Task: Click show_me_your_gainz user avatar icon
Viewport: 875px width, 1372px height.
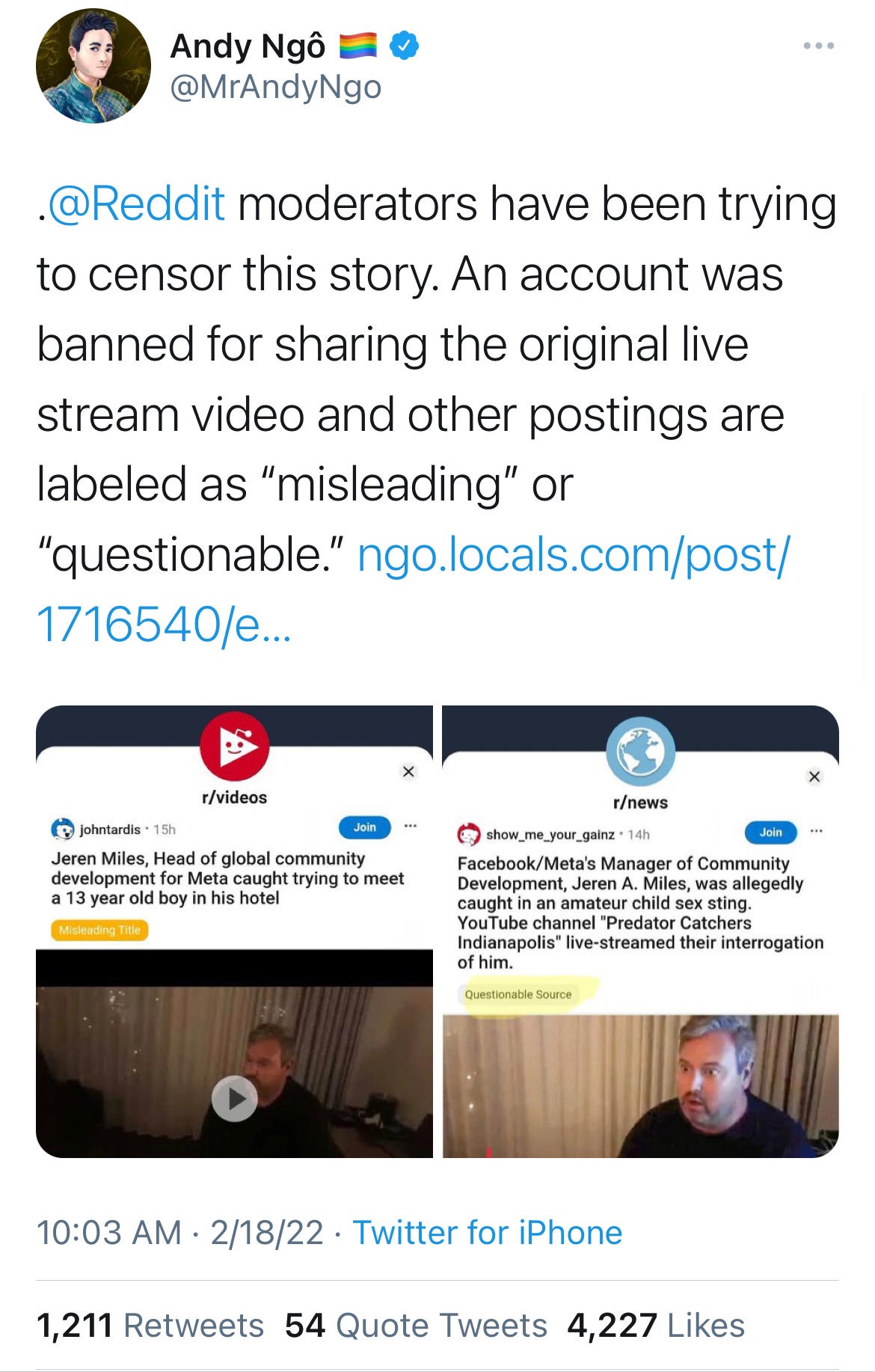Action: 469,834
